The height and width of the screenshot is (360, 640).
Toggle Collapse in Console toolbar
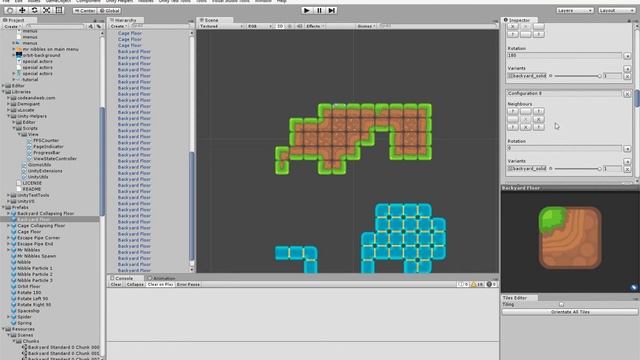coord(135,284)
